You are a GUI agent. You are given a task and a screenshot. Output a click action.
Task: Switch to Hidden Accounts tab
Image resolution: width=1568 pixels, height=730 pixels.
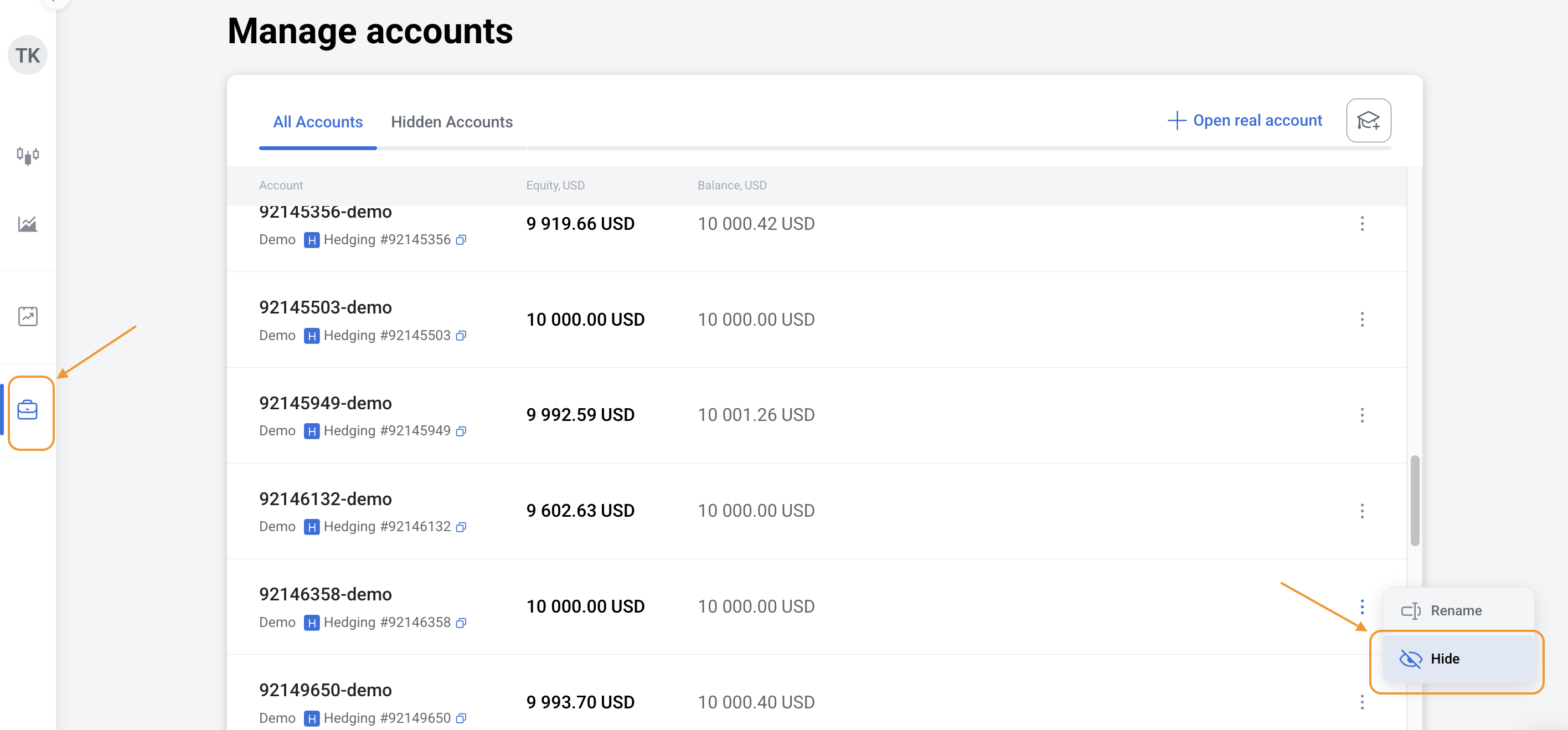coord(452,122)
